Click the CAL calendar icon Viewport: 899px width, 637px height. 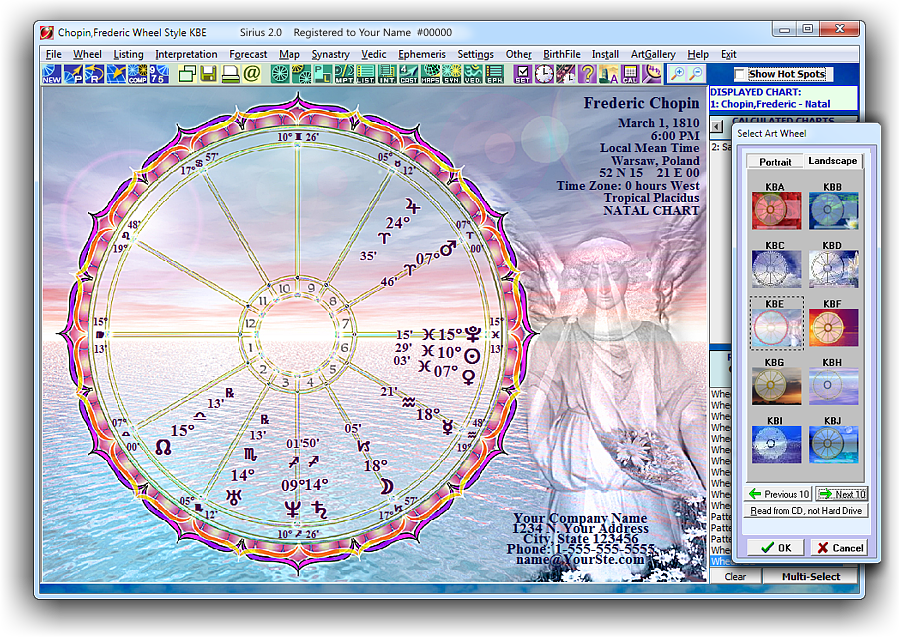tap(630, 74)
